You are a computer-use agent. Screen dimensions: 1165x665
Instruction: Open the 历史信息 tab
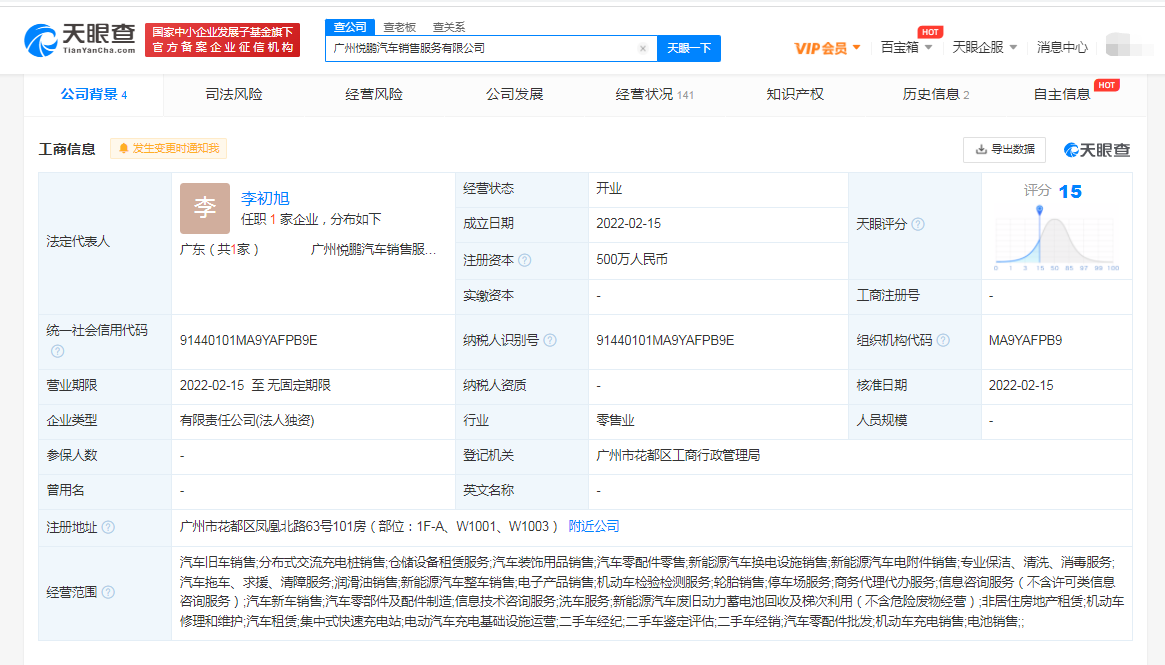pos(935,94)
